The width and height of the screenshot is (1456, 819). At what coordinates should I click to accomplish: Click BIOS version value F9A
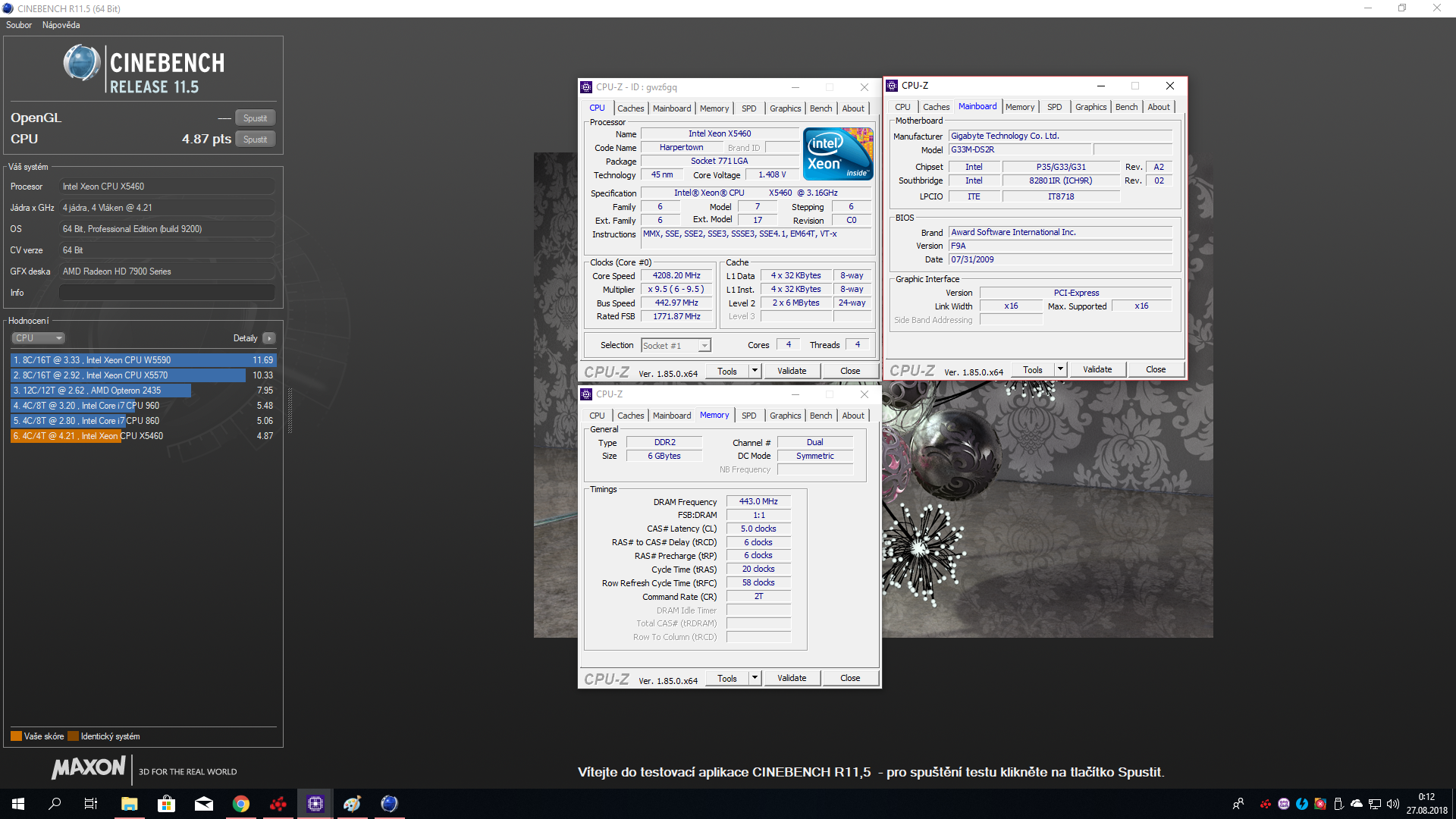[1060, 246]
